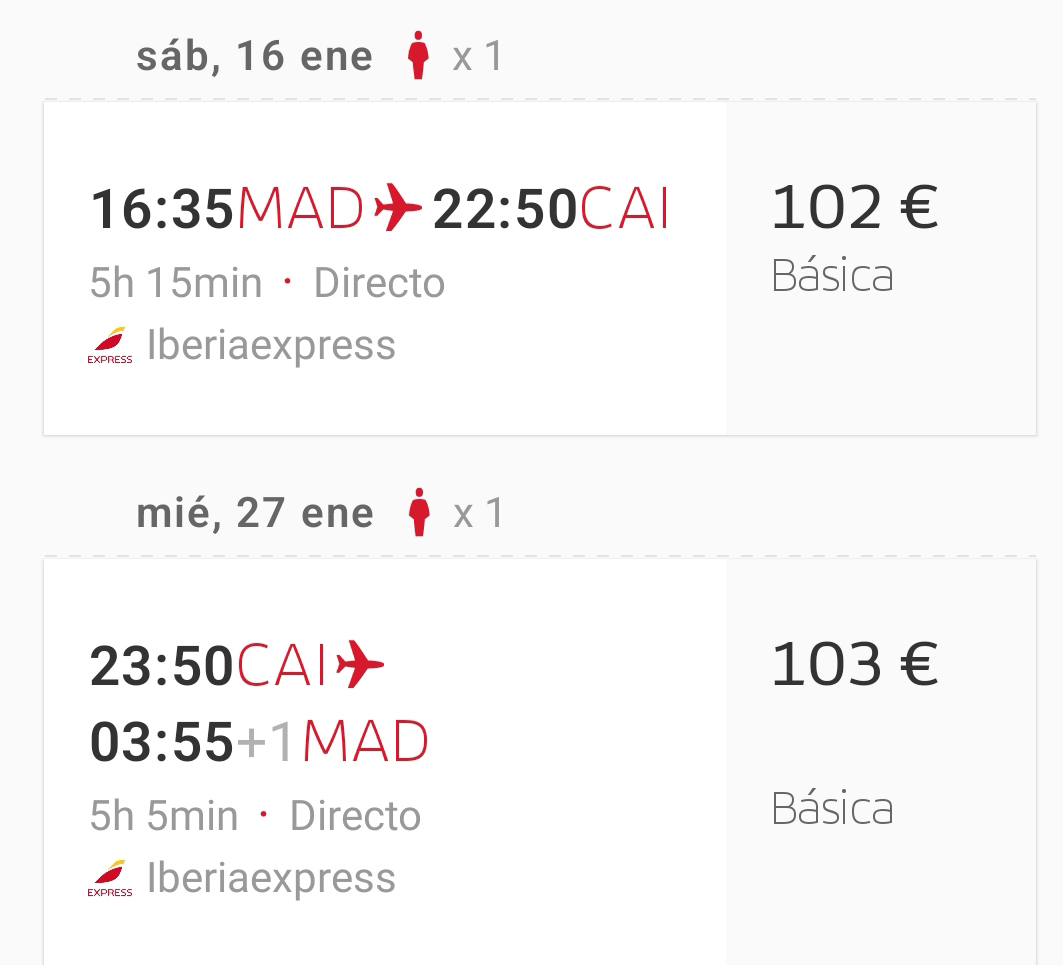Click the Iberia Express logo on outbound flight
The image size is (1063, 965).
(110, 346)
